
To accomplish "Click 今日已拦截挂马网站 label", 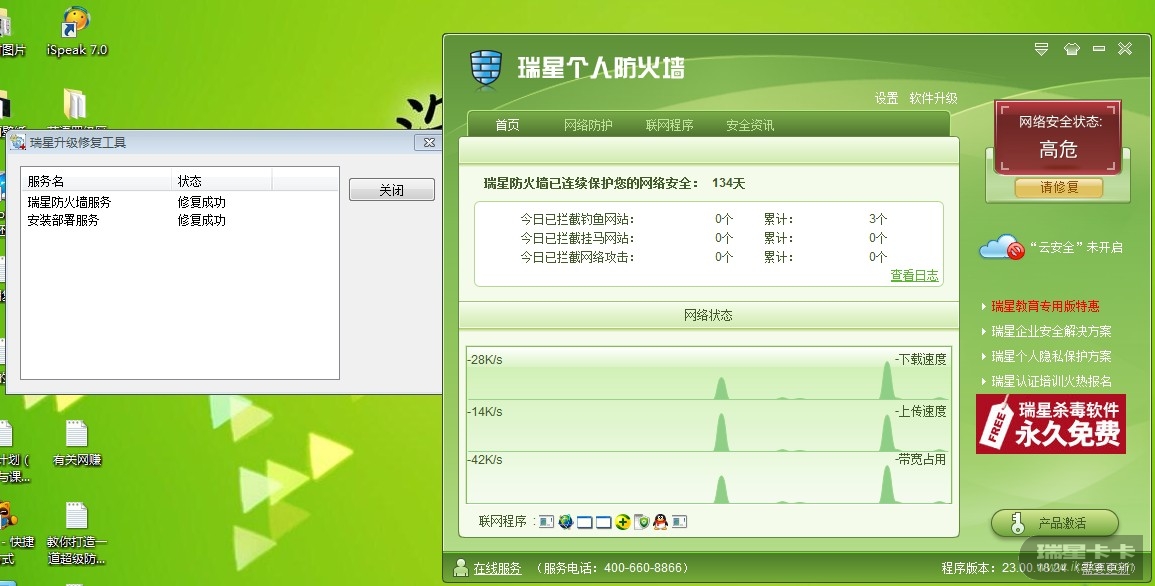I will (x=577, y=238).
